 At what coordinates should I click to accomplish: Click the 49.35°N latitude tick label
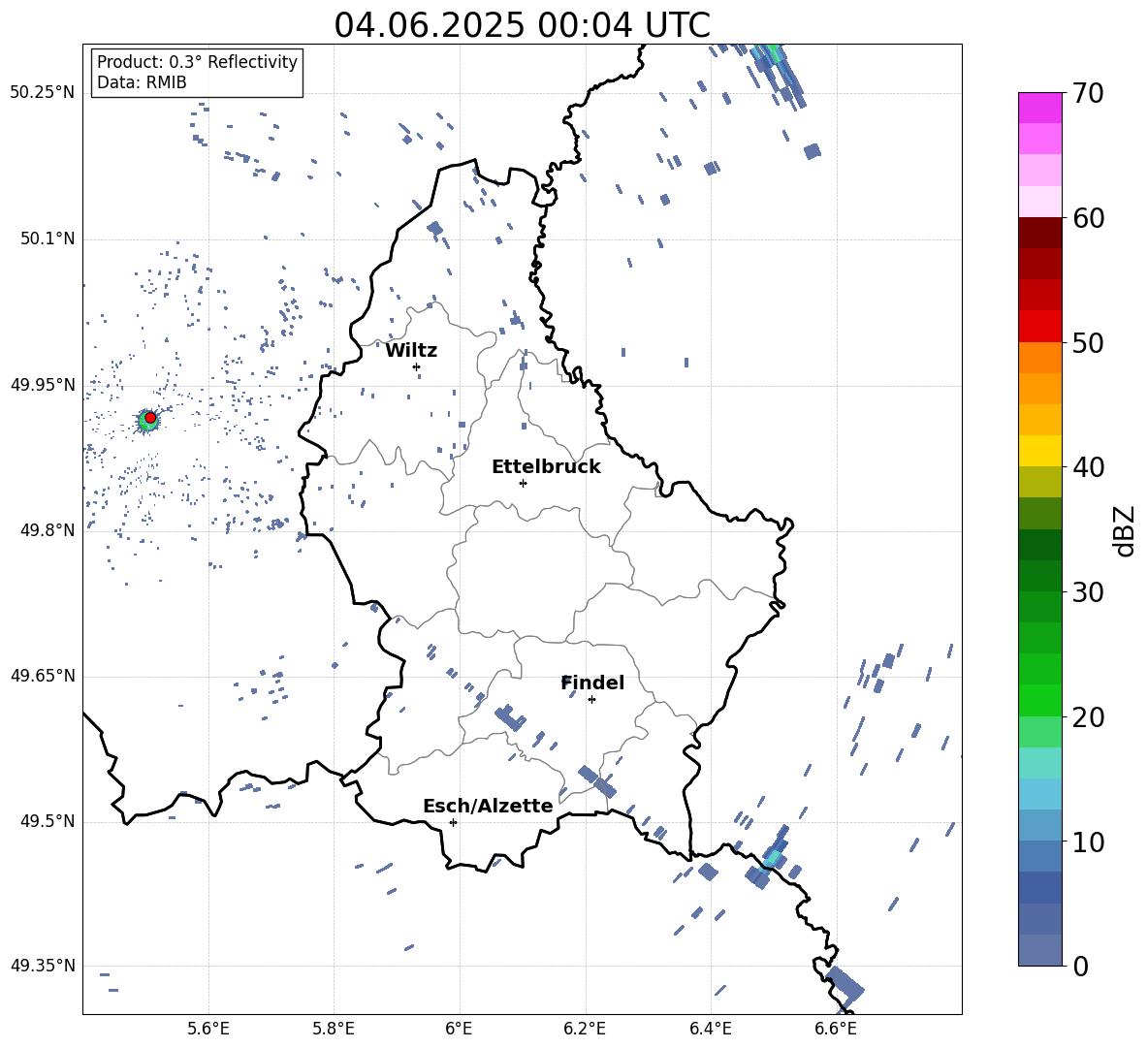click(x=43, y=966)
